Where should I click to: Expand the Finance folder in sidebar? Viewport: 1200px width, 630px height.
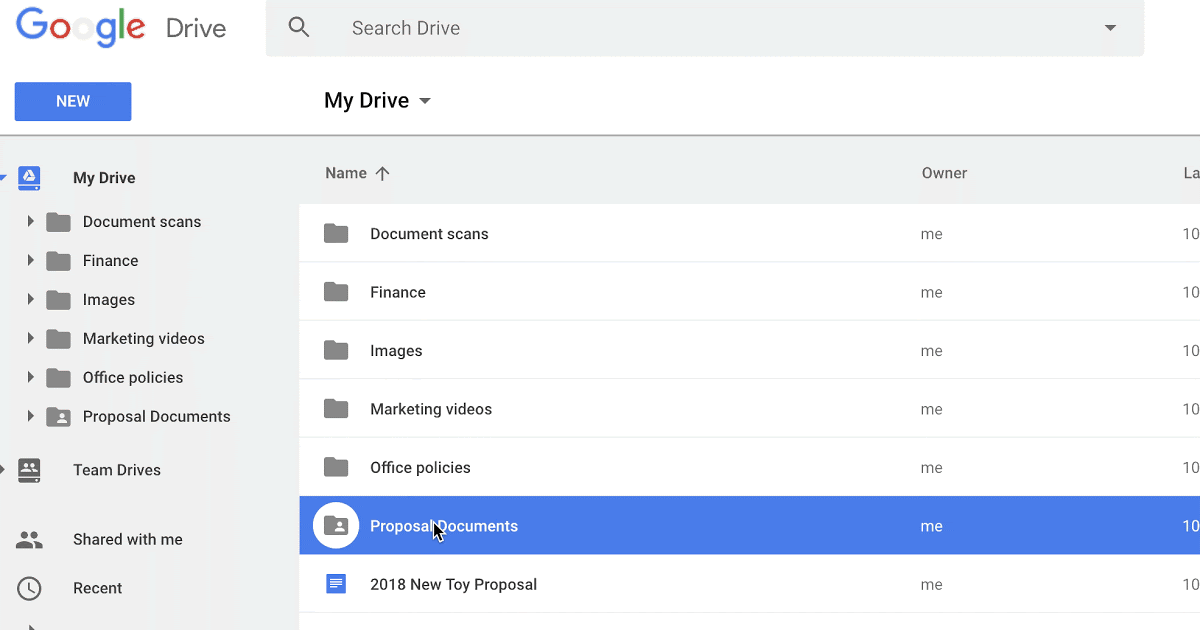coord(30,261)
